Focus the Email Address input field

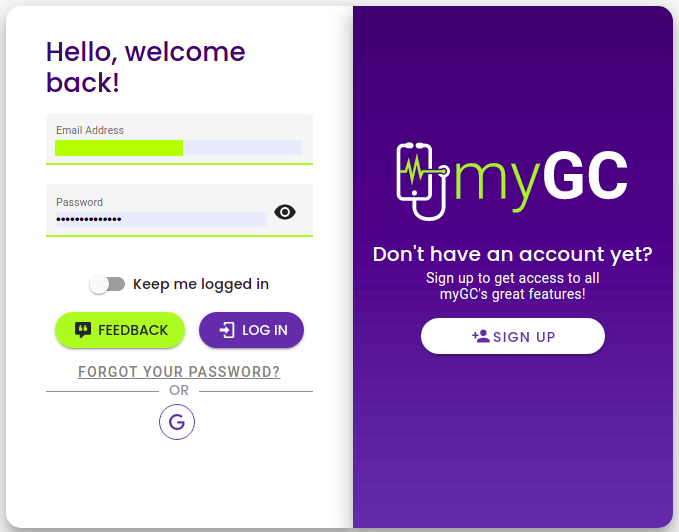tap(178, 148)
